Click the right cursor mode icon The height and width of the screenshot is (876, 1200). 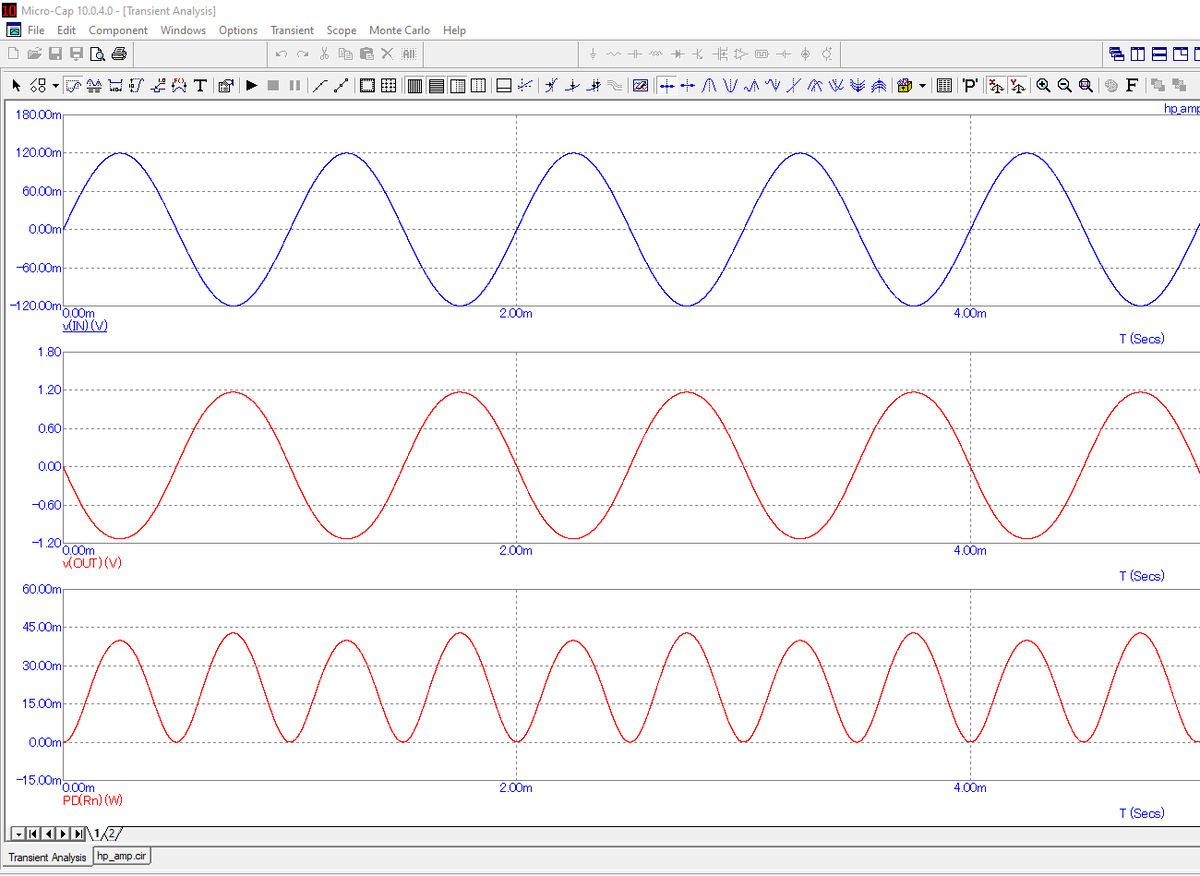[687, 86]
